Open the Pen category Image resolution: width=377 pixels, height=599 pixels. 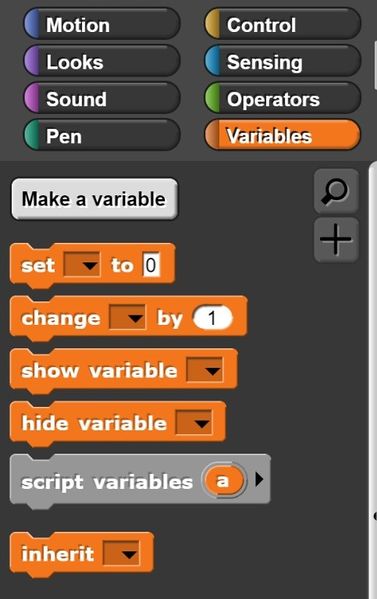(x=102, y=136)
